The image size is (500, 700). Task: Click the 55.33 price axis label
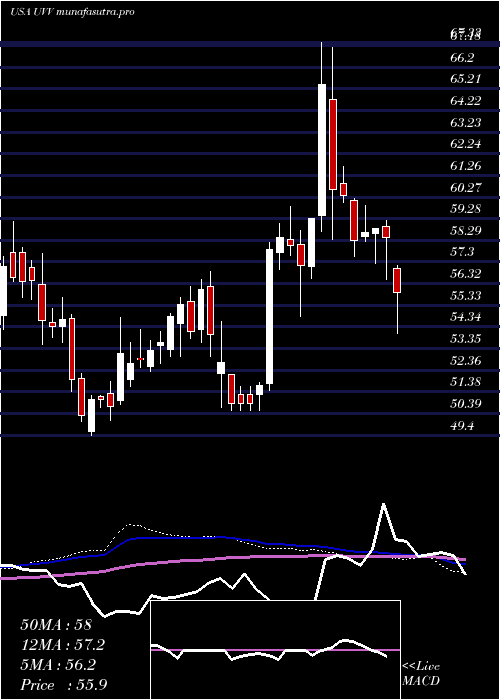tap(466, 296)
